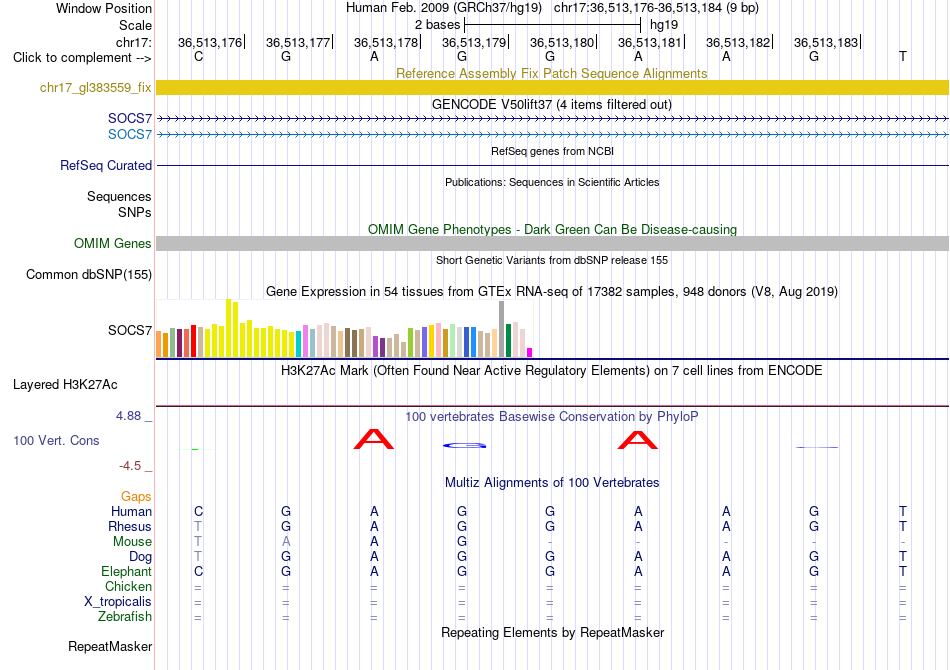Viewport: 950px width, 670px height.
Task: Click the '2 bases' scale bar label
Action: click(x=437, y=25)
